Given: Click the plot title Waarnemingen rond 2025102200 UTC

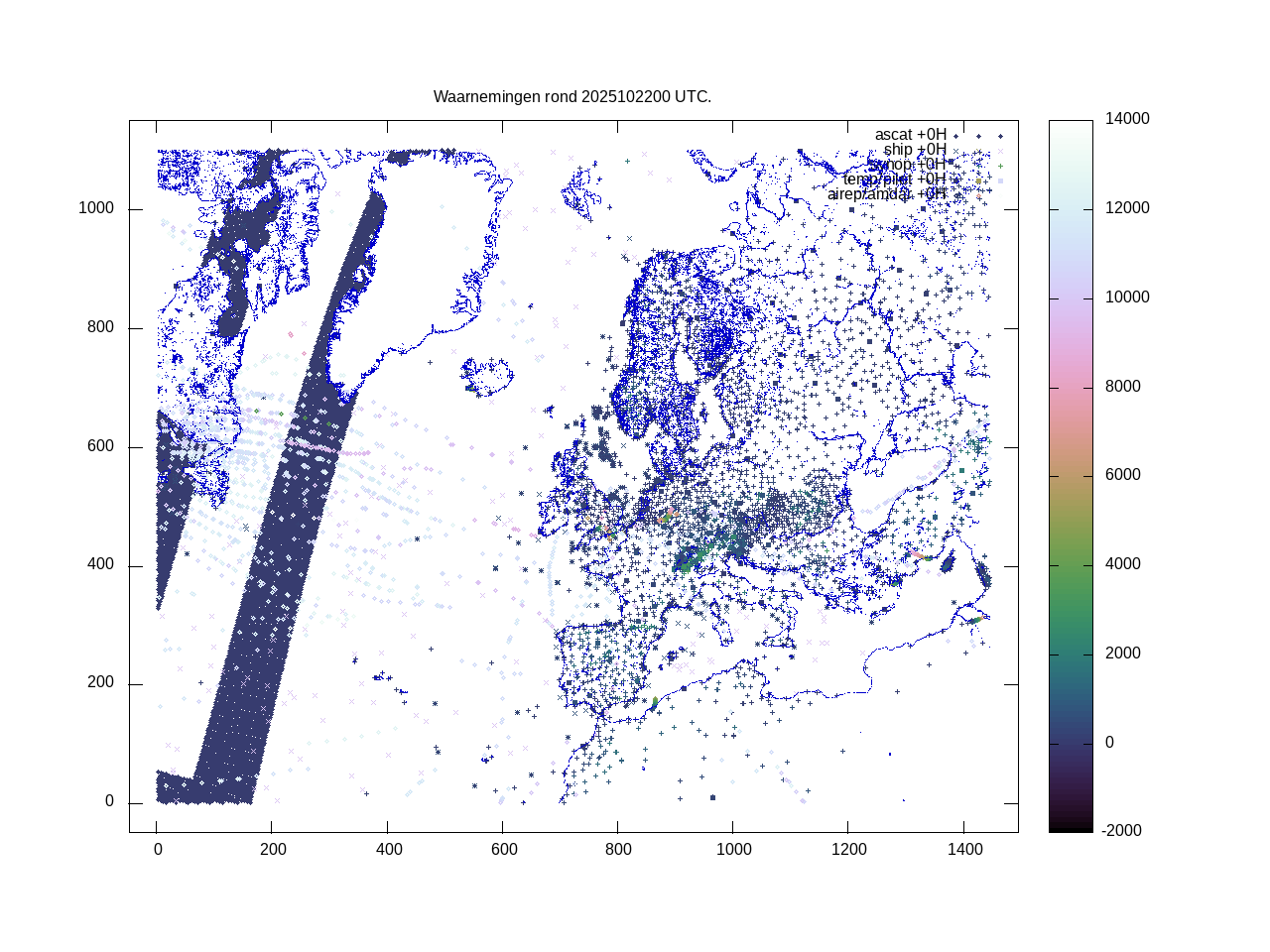Looking at the screenshot, I should (x=572, y=97).
